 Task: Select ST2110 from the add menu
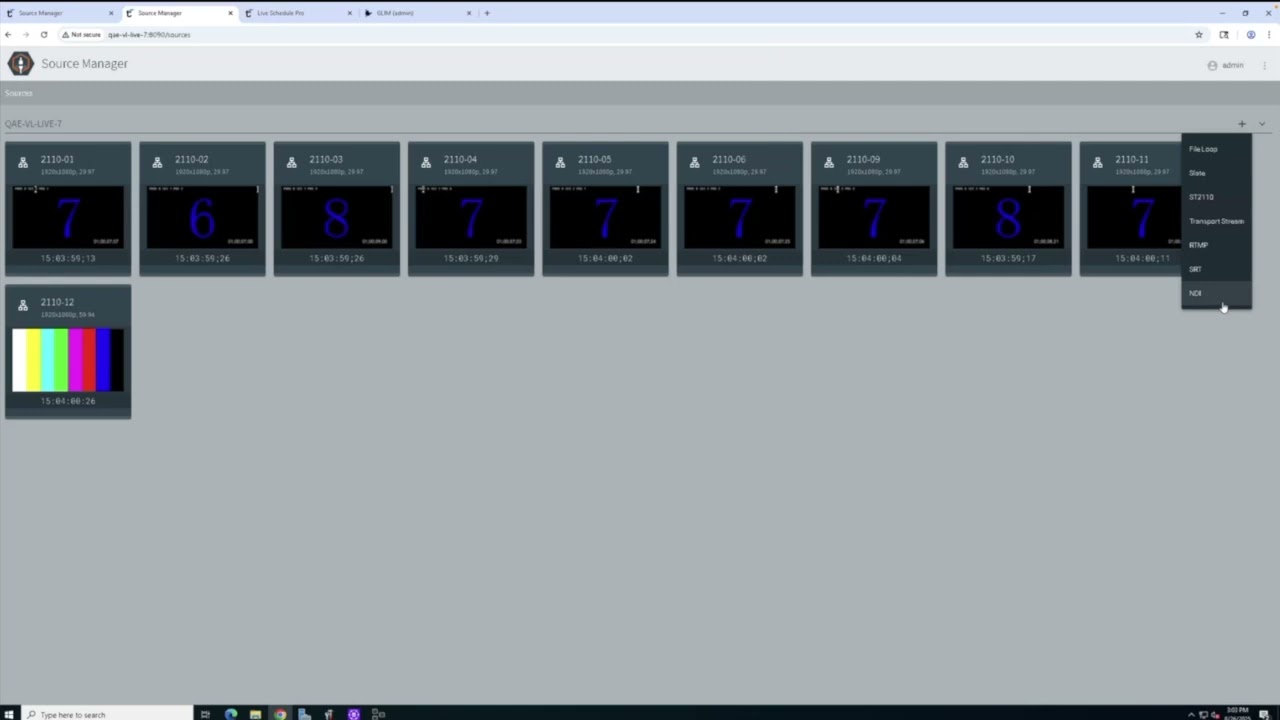pos(1216,197)
